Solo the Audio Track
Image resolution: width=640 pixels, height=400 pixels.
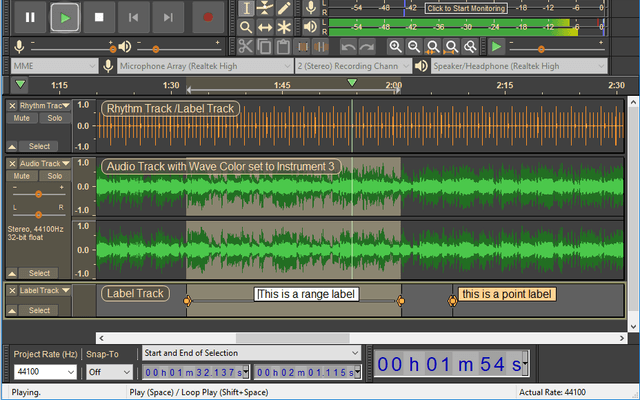[x=55, y=176]
